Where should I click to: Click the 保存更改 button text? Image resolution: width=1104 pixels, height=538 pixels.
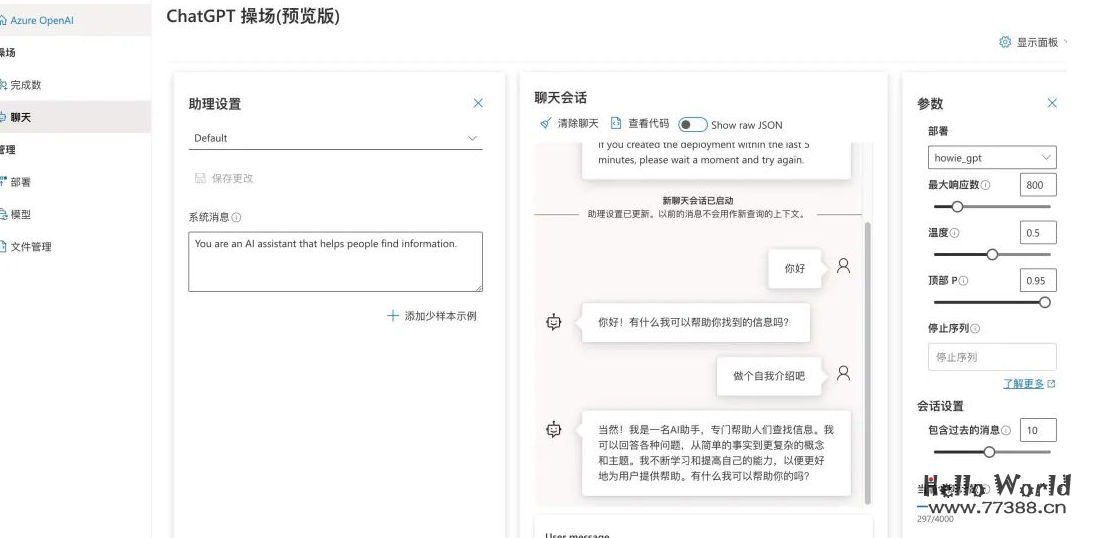pos(232,178)
